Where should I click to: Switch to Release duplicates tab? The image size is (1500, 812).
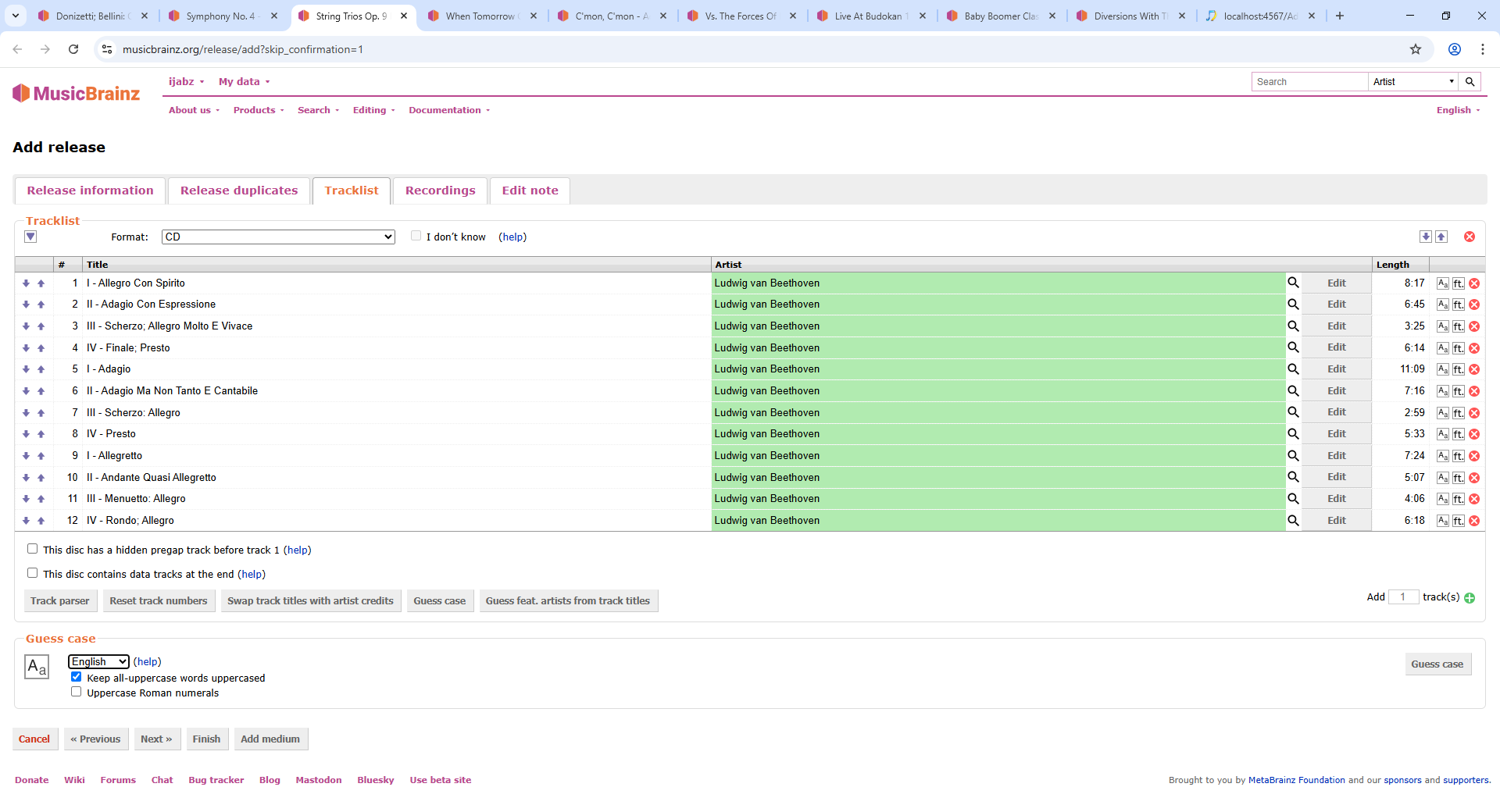[239, 191]
